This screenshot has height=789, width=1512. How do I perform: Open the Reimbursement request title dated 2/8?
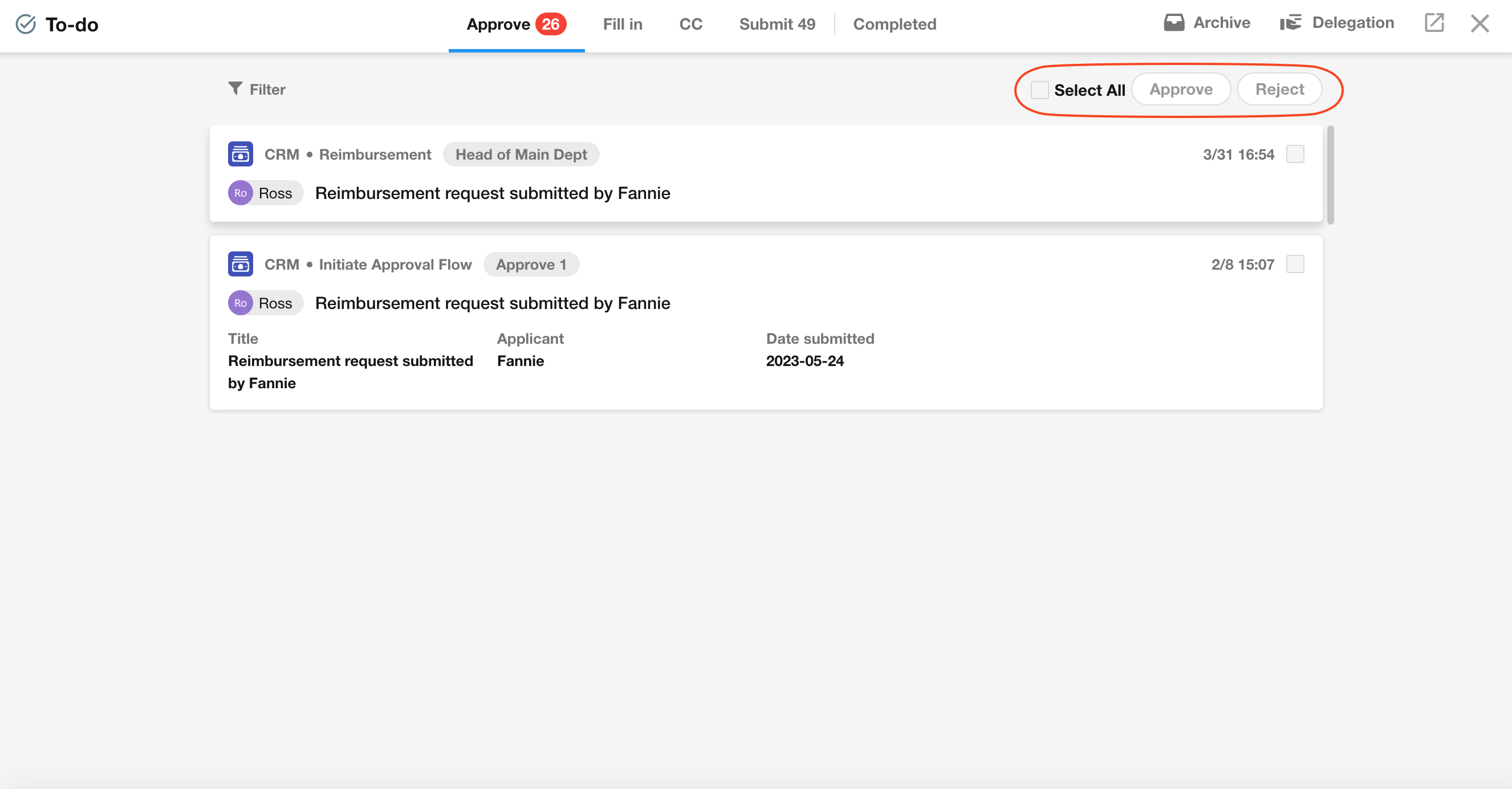tap(493, 303)
